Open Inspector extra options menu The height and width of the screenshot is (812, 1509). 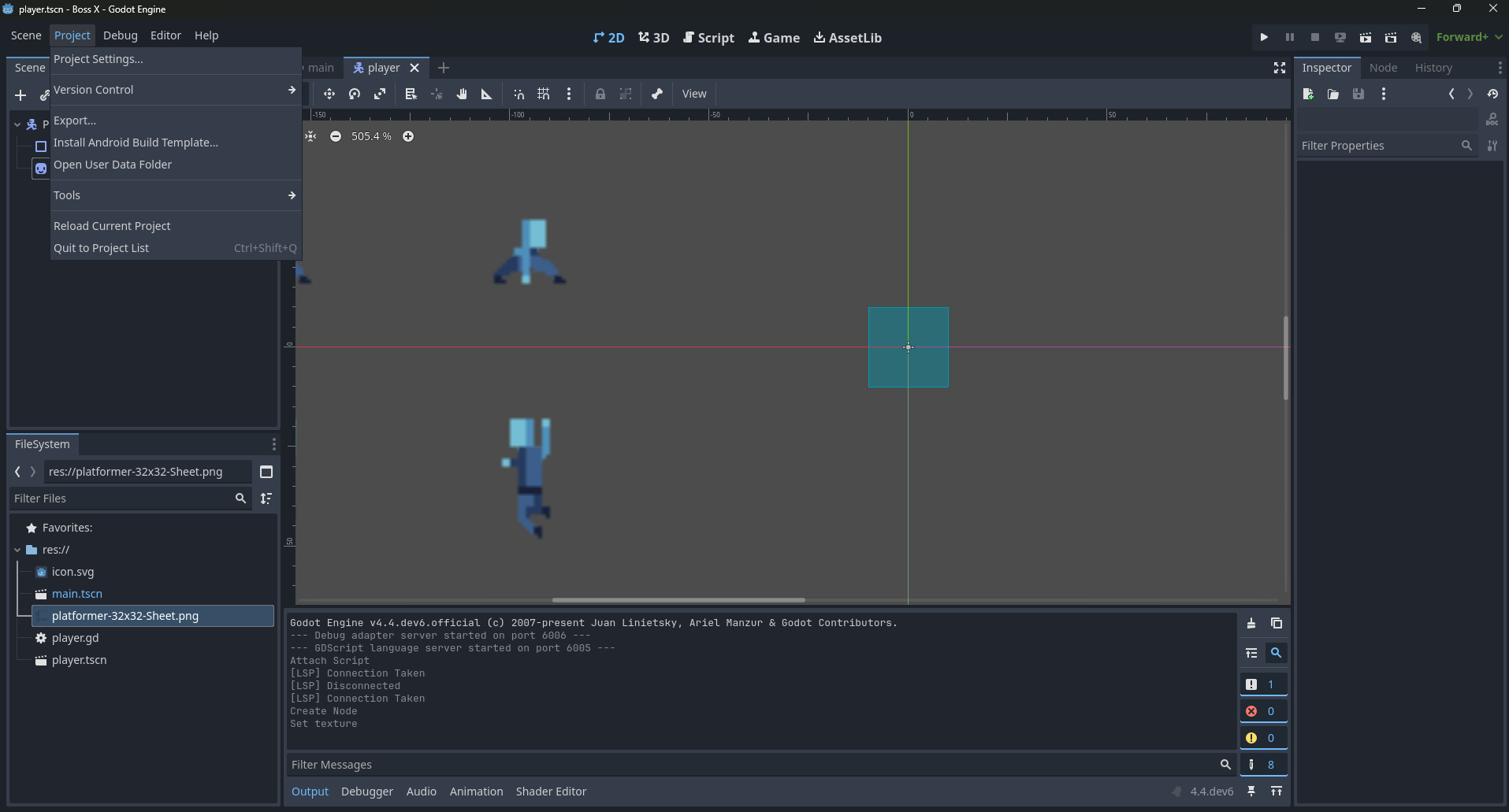tap(1384, 94)
